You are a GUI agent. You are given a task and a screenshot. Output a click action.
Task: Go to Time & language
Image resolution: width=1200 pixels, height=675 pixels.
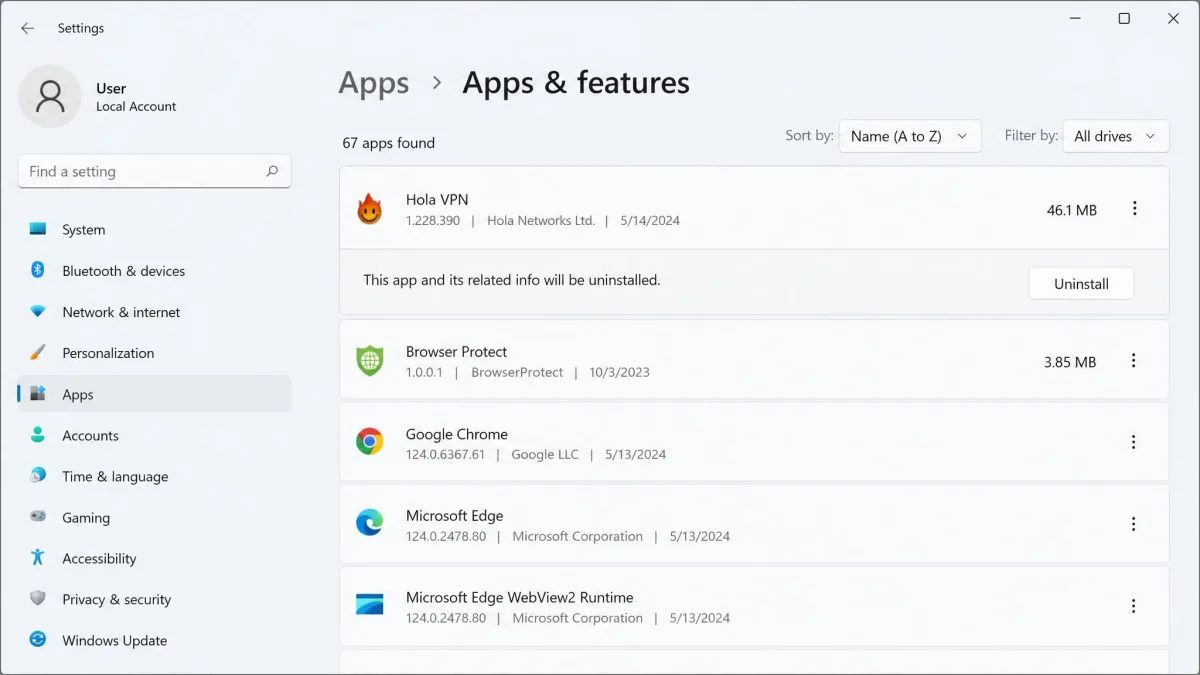pos(155,475)
